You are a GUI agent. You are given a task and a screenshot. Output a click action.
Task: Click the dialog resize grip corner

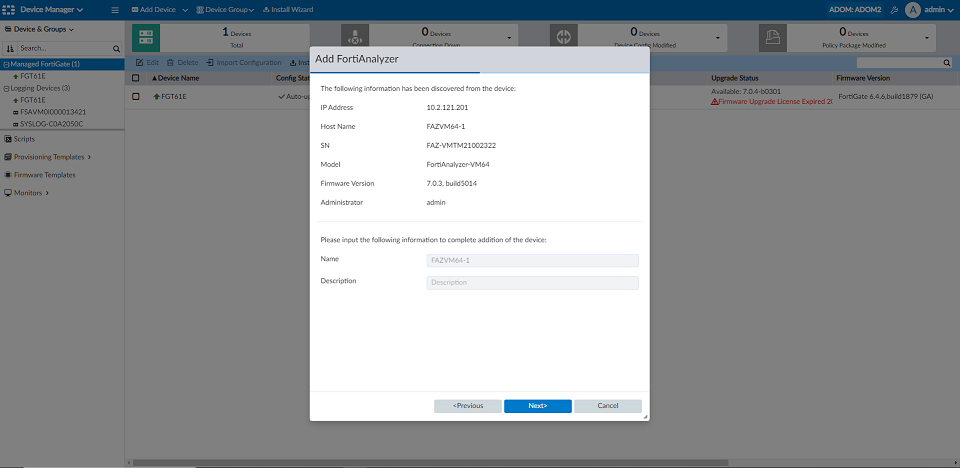coord(646,417)
